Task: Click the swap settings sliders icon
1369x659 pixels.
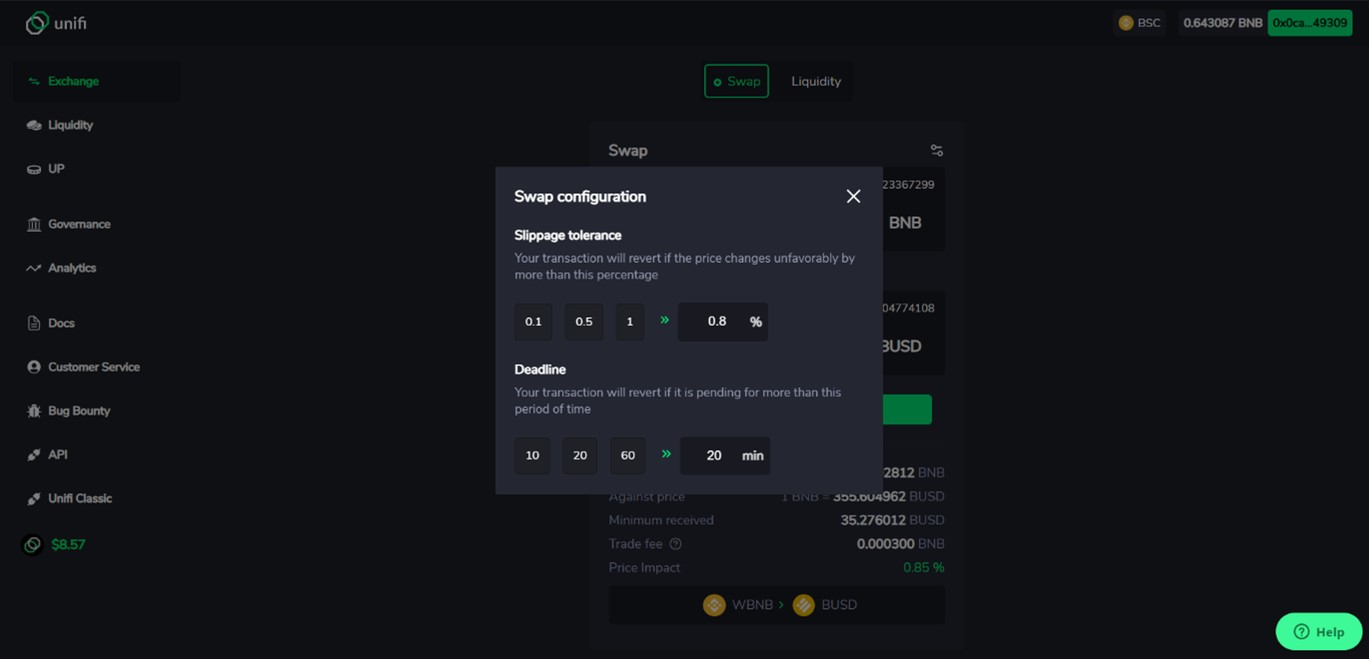Action: pyautogui.click(x=937, y=150)
